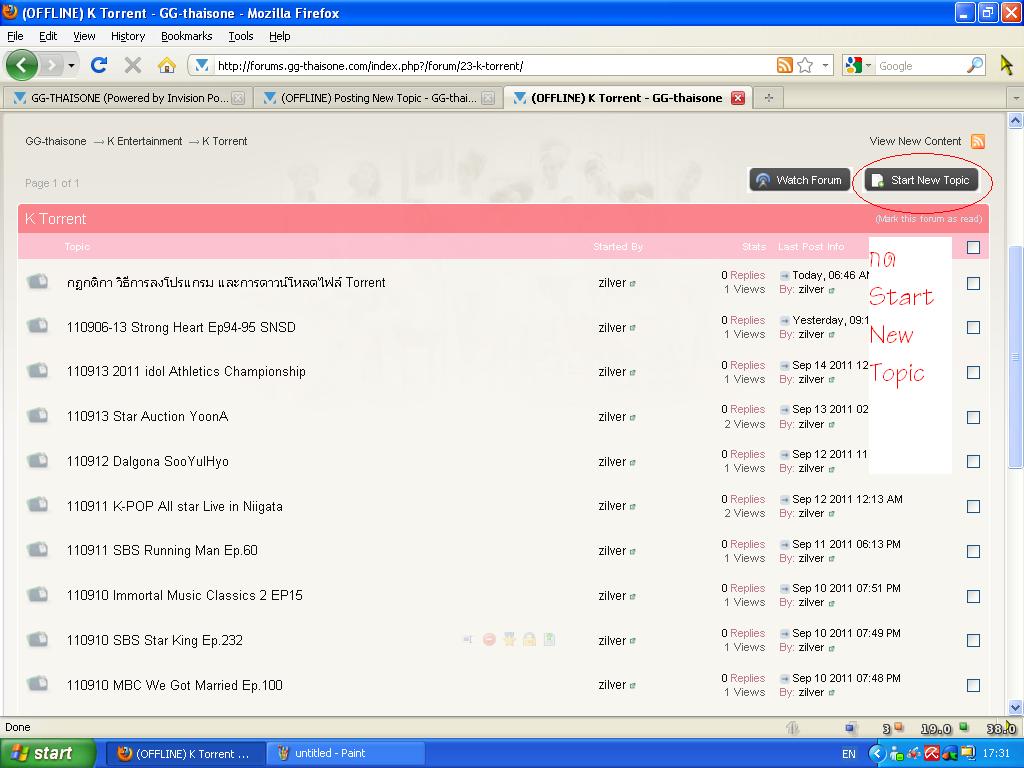Screen dimensions: 1024x768
Task: Click last-post arrow icon in Immortal Music row
Action: (x=784, y=589)
